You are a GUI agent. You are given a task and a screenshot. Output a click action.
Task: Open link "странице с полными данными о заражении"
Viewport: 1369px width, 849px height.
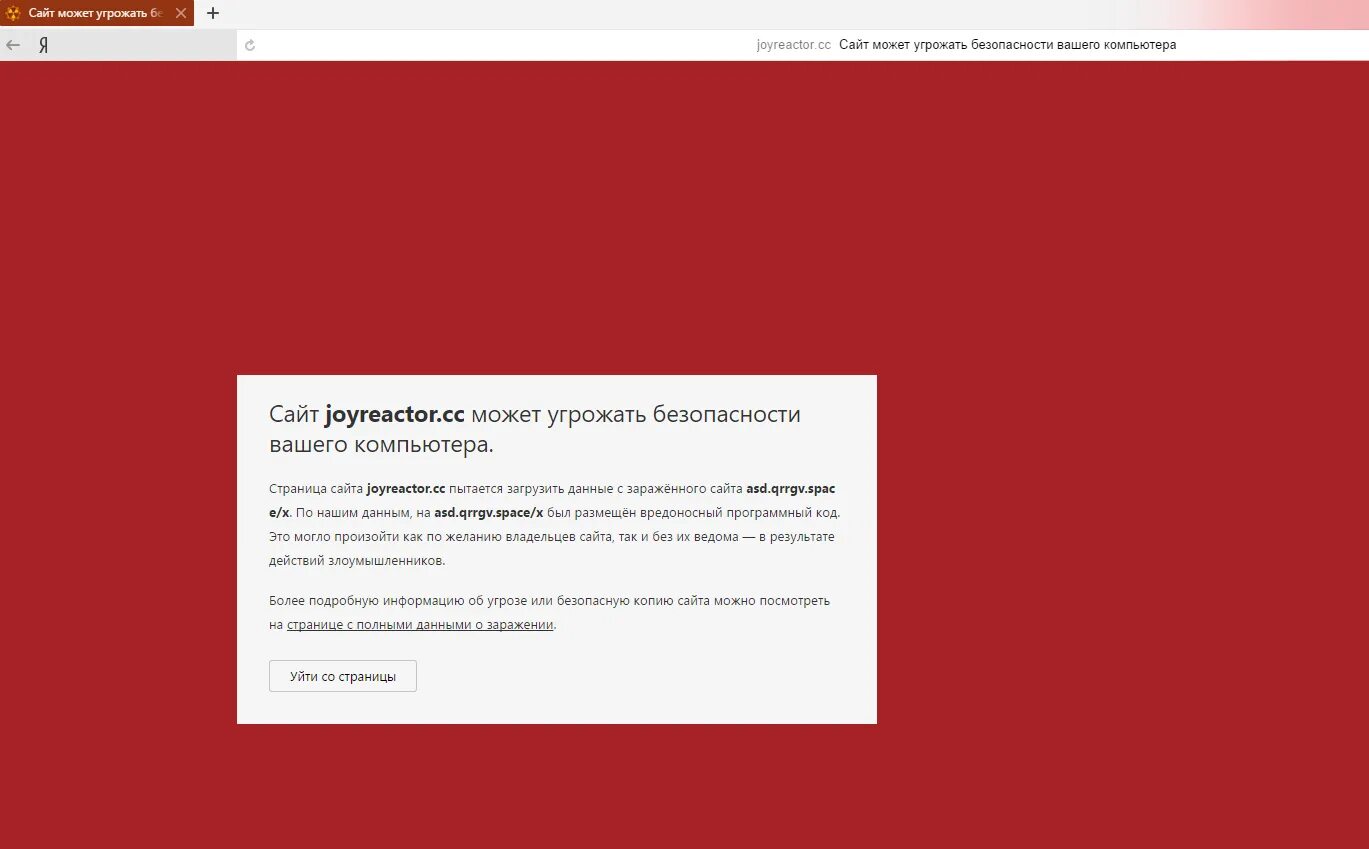(x=420, y=625)
